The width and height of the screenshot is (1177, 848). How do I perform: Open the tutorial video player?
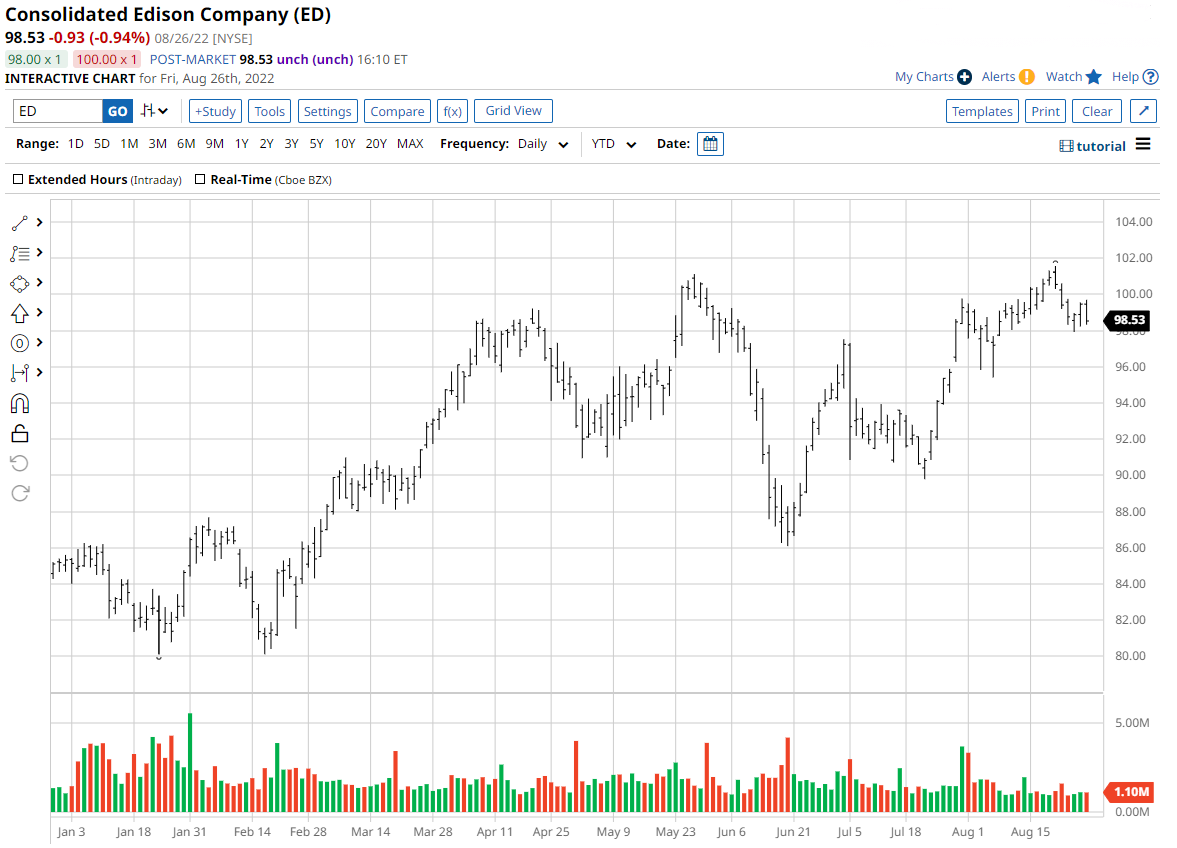[x=1095, y=146]
